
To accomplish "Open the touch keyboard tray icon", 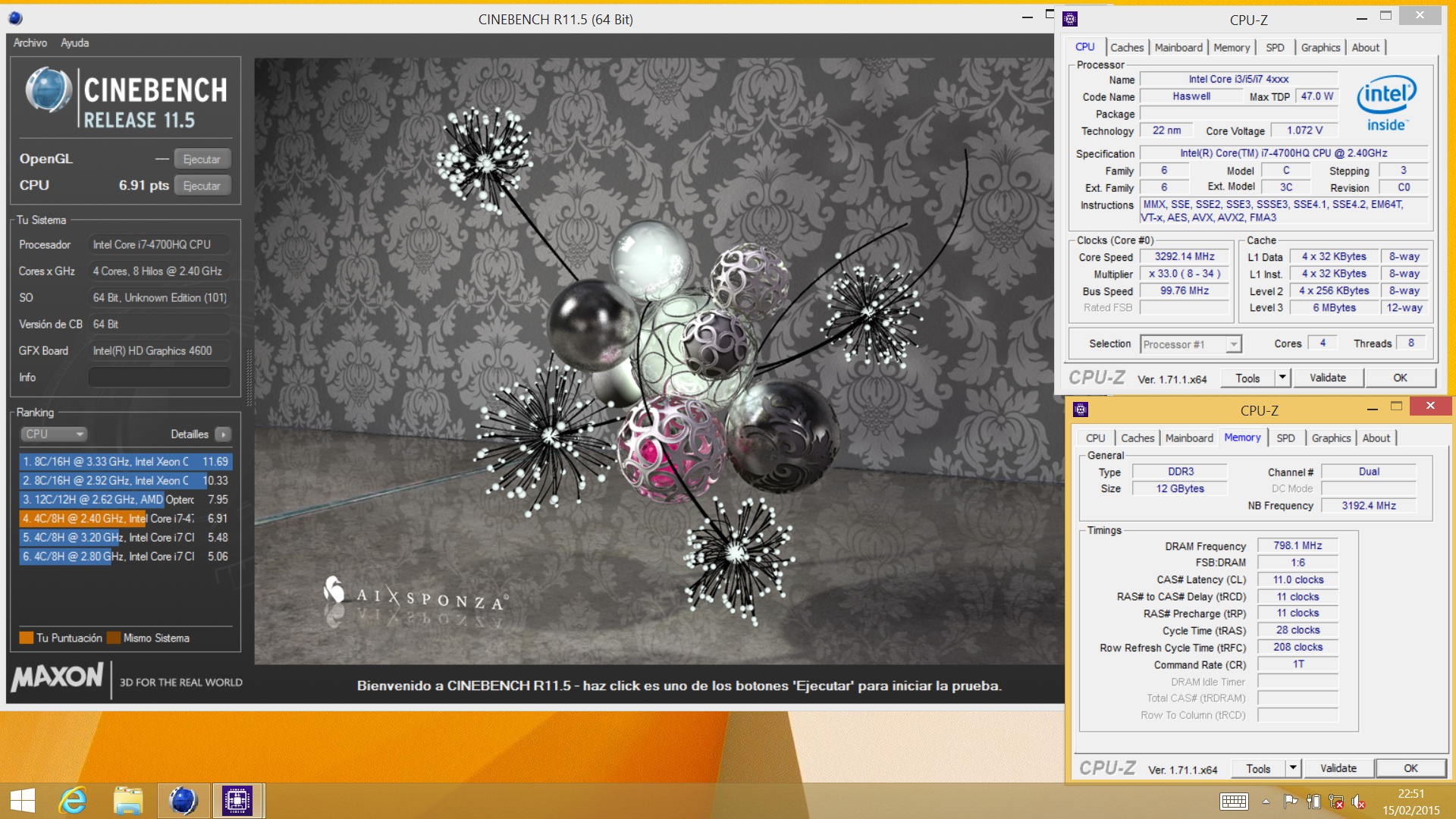I will [1234, 801].
